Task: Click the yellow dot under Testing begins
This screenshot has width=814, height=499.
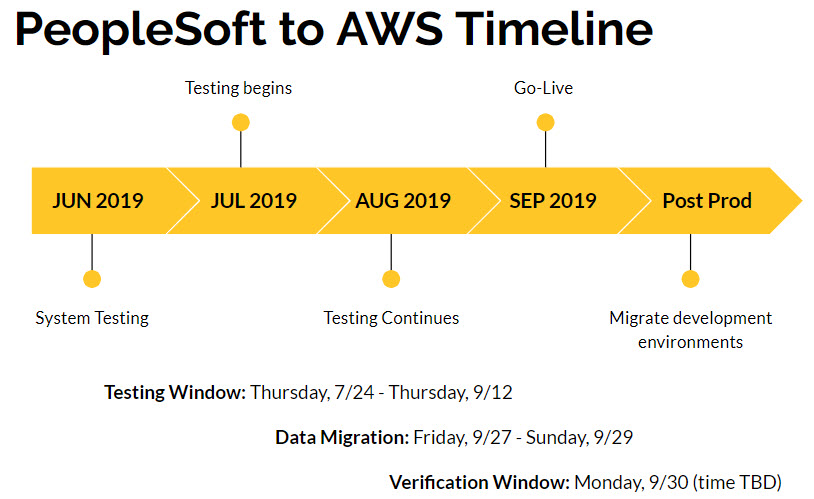Action: (x=241, y=123)
